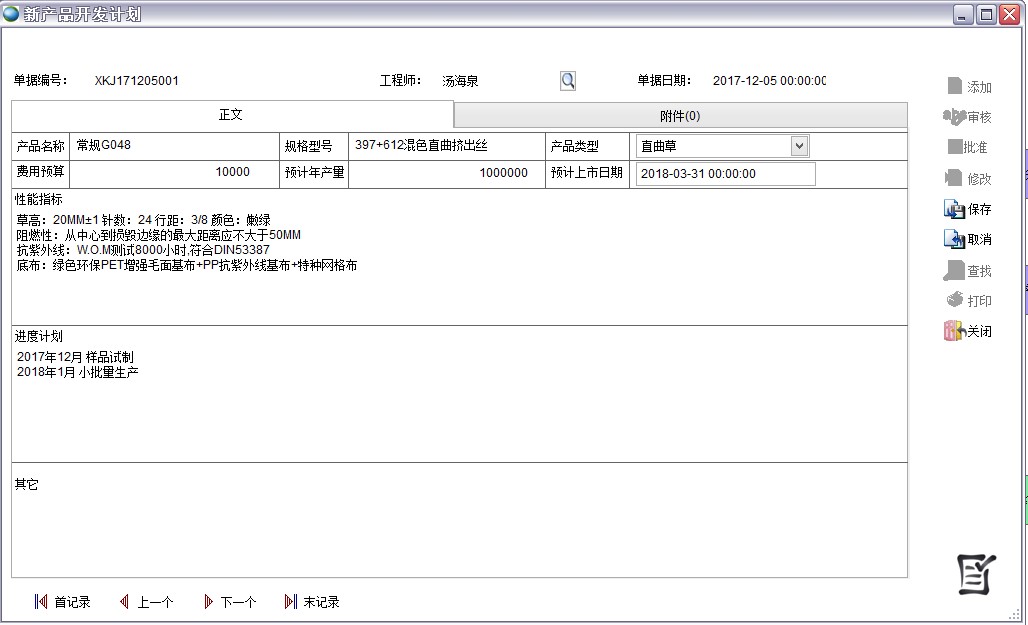The image size is (1028, 625).
Task: Click the 修改 (Modify) icon button
Action: click(x=955, y=179)
